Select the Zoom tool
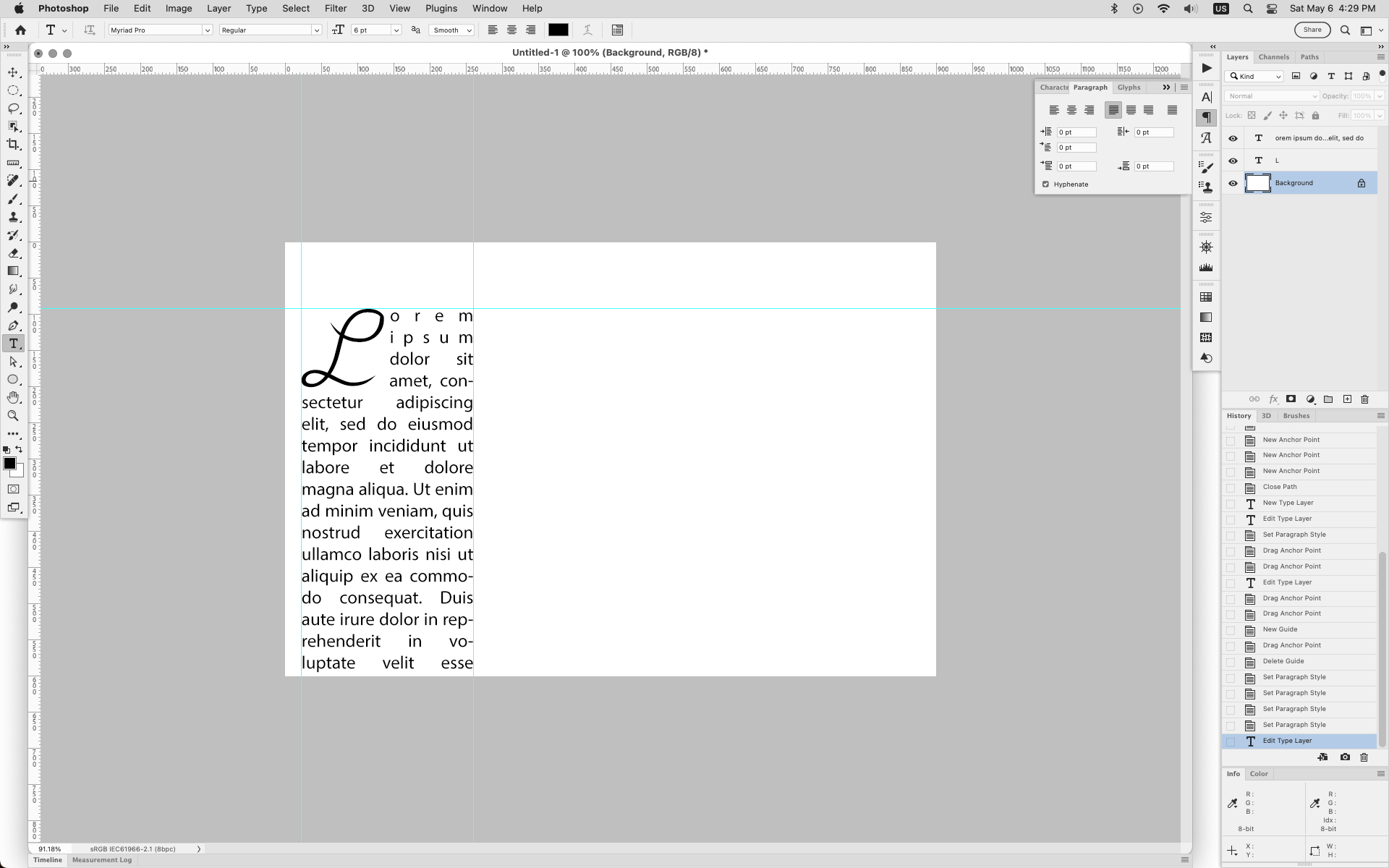The image size is (1389, 868). tap(13, 416)
